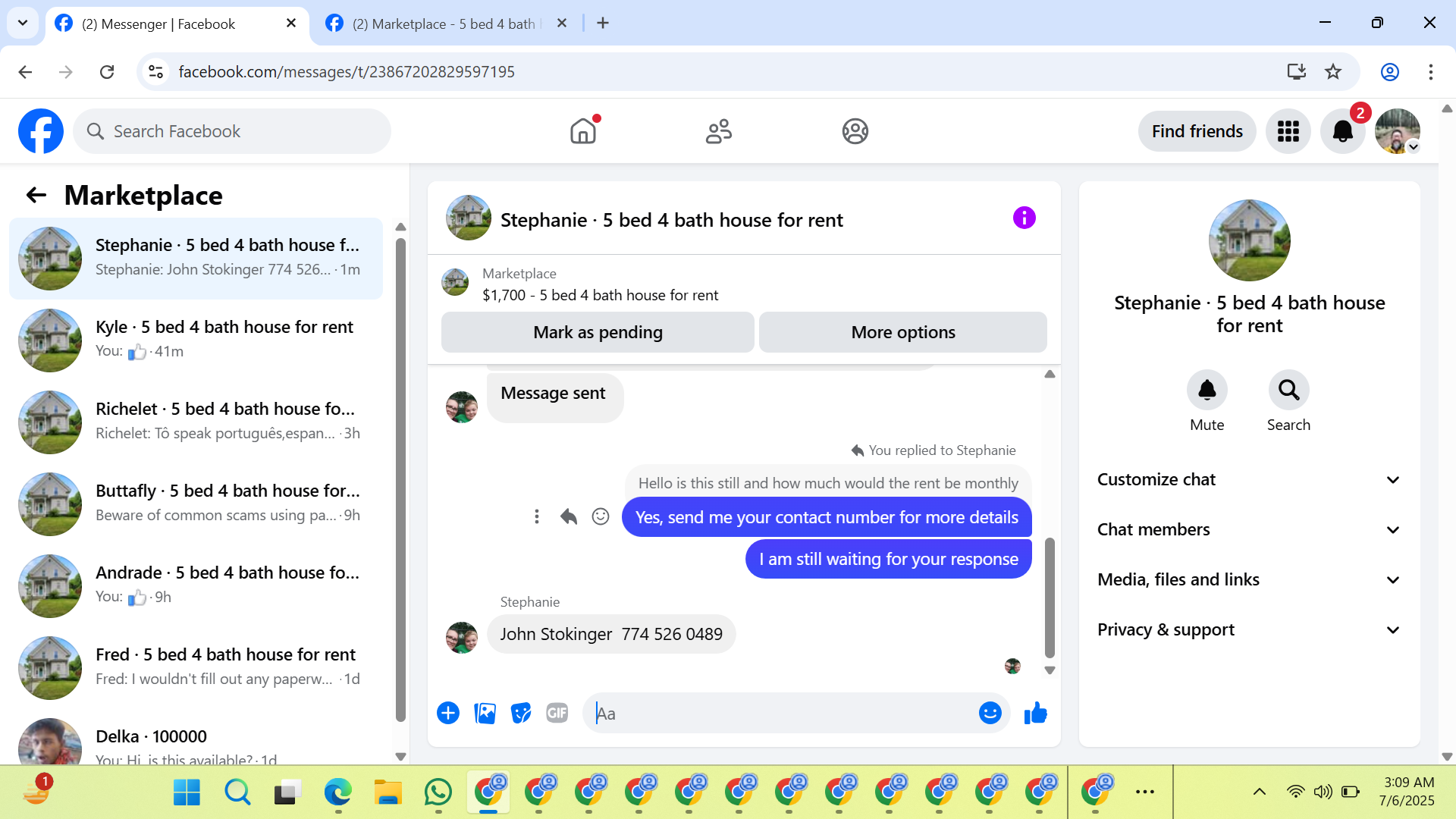Switch to the Marketplace browser tab

tap(444, 24)
